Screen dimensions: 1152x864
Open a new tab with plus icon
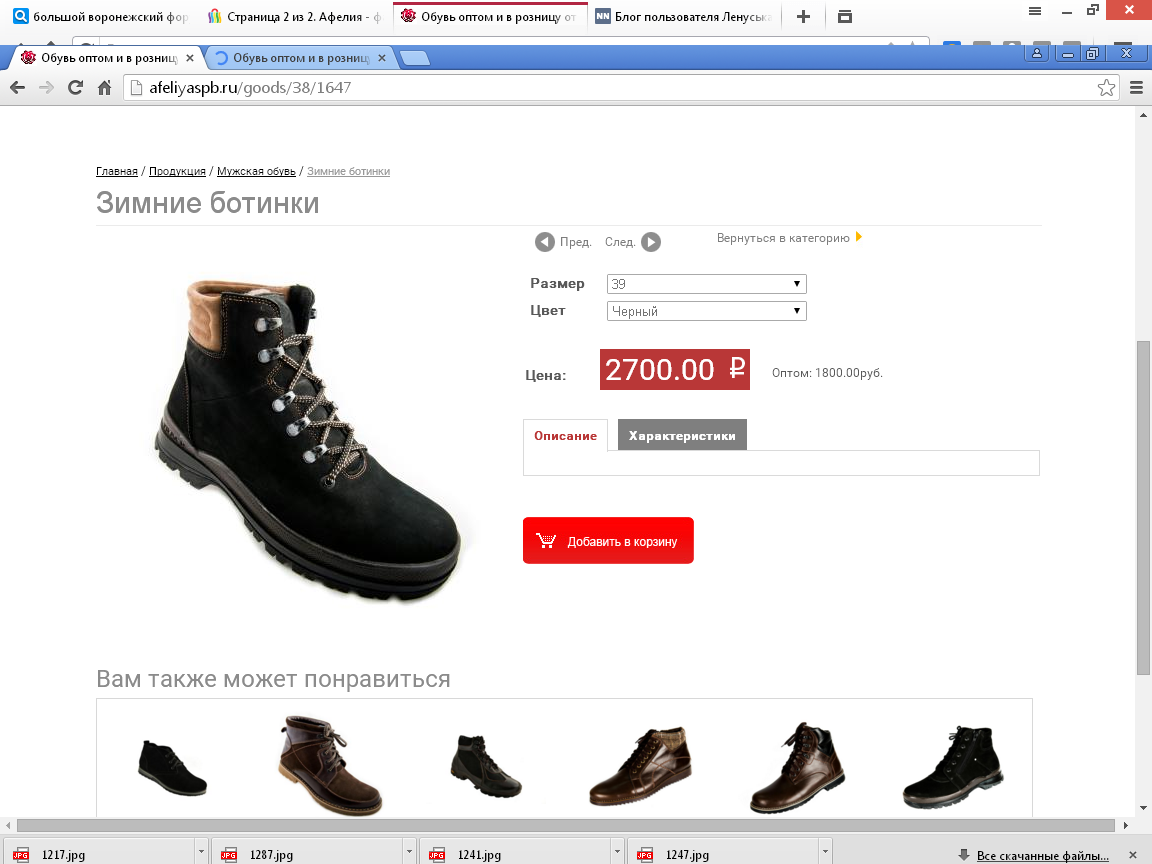click(803, 16)
